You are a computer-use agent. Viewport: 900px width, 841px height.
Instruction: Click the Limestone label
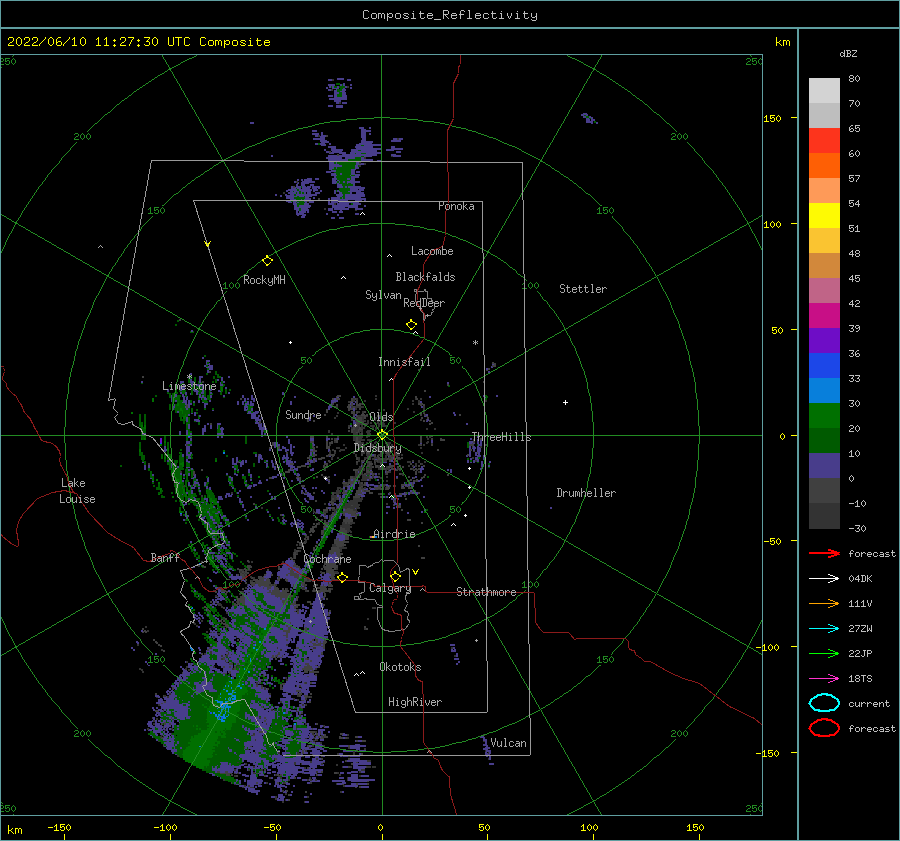(189, 386)
